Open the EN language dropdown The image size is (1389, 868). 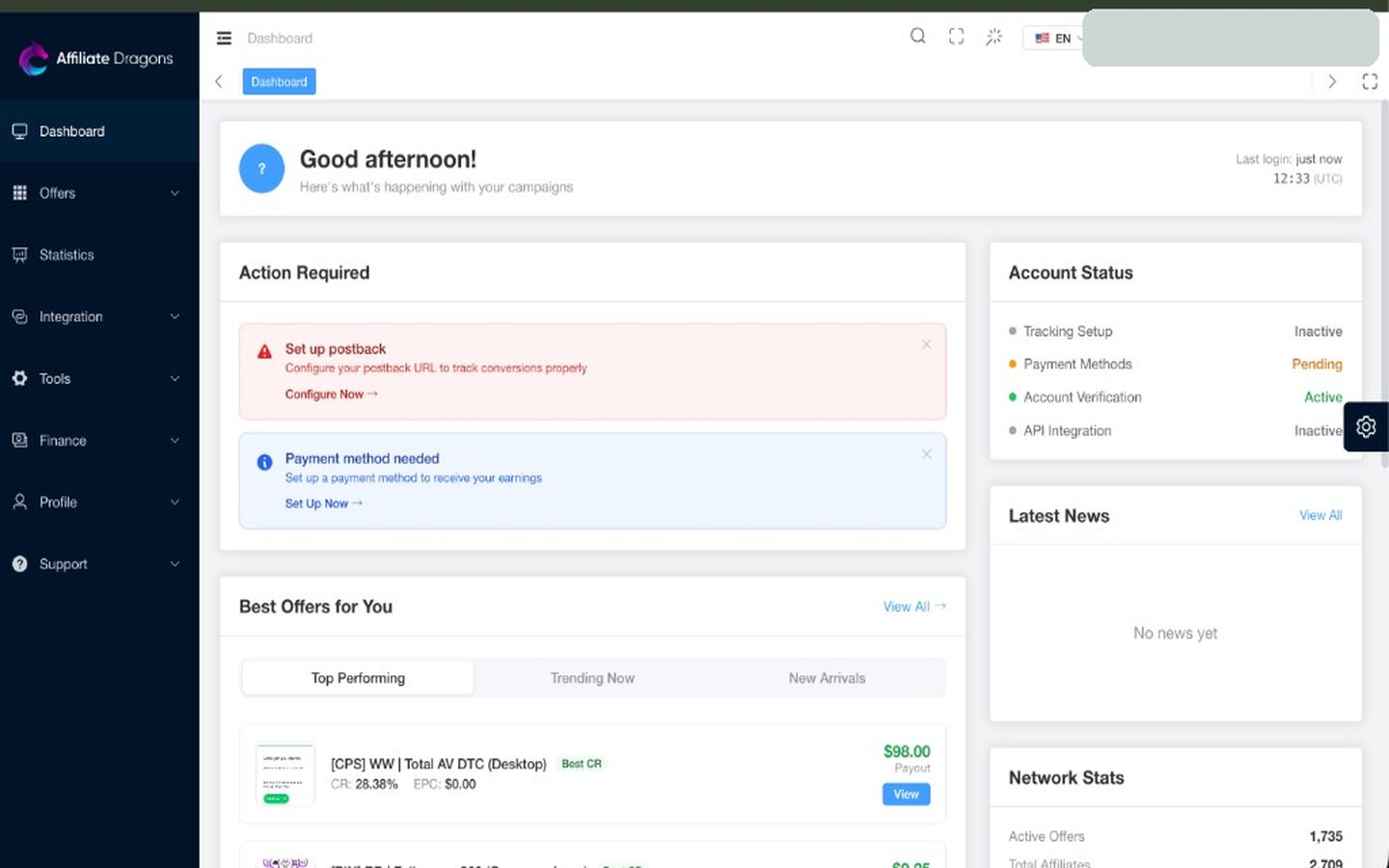coord(1056,39)
